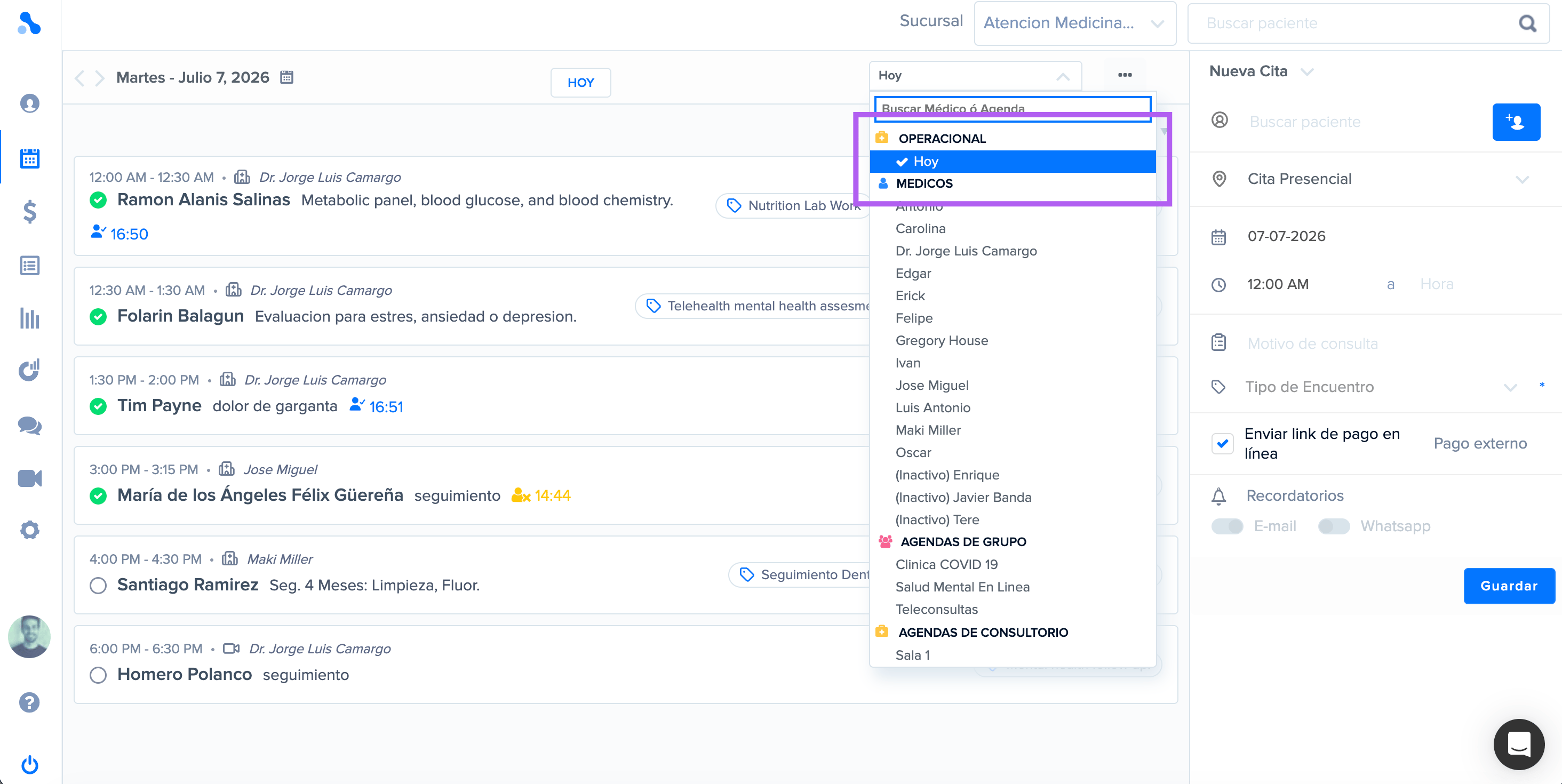
Task: Click no-show time 14:44 for María de los Ángeles
Action: coord(541,495)
